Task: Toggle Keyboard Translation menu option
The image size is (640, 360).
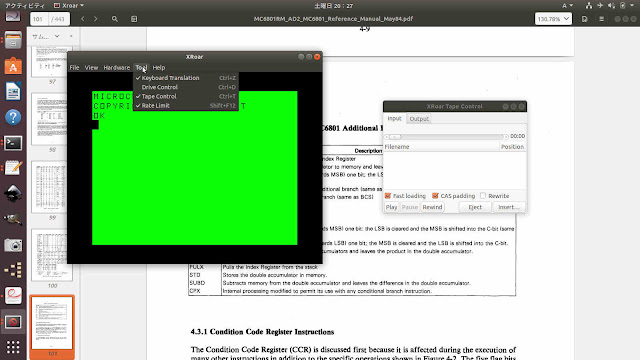Action: tap(186, 78)
